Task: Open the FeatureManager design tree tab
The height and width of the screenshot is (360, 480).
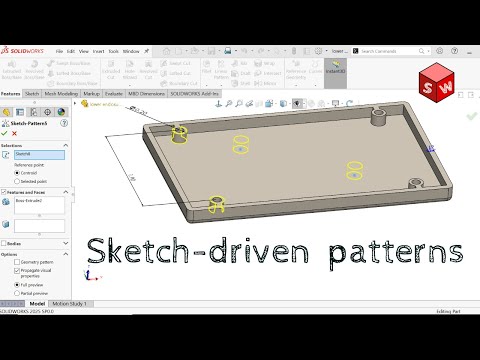Action: tap(6, 112)
